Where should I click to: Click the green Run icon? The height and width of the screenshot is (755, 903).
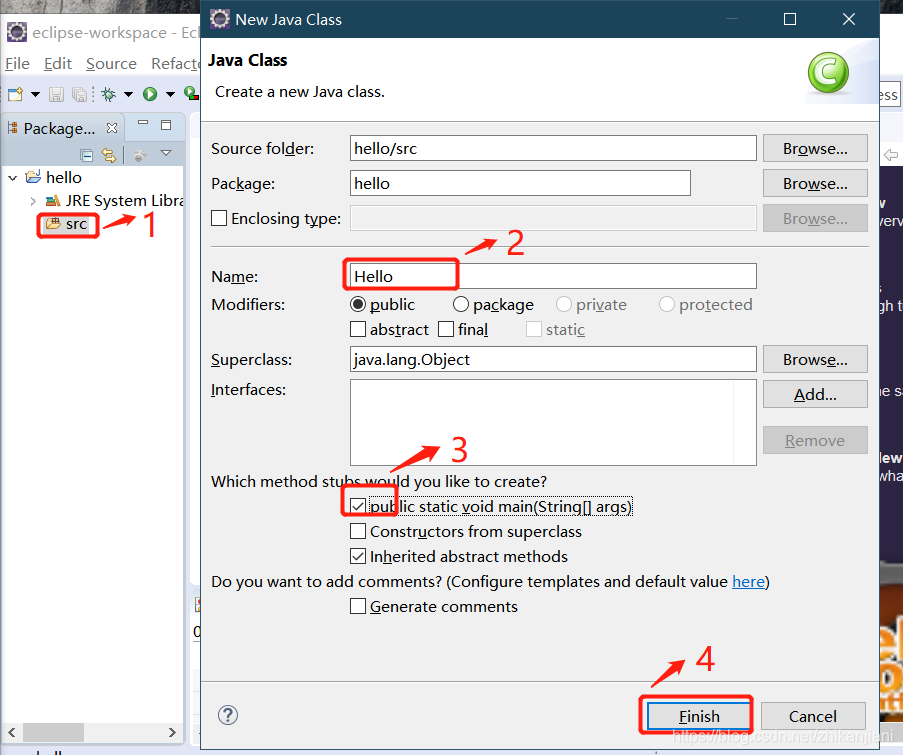click(150, 94)
